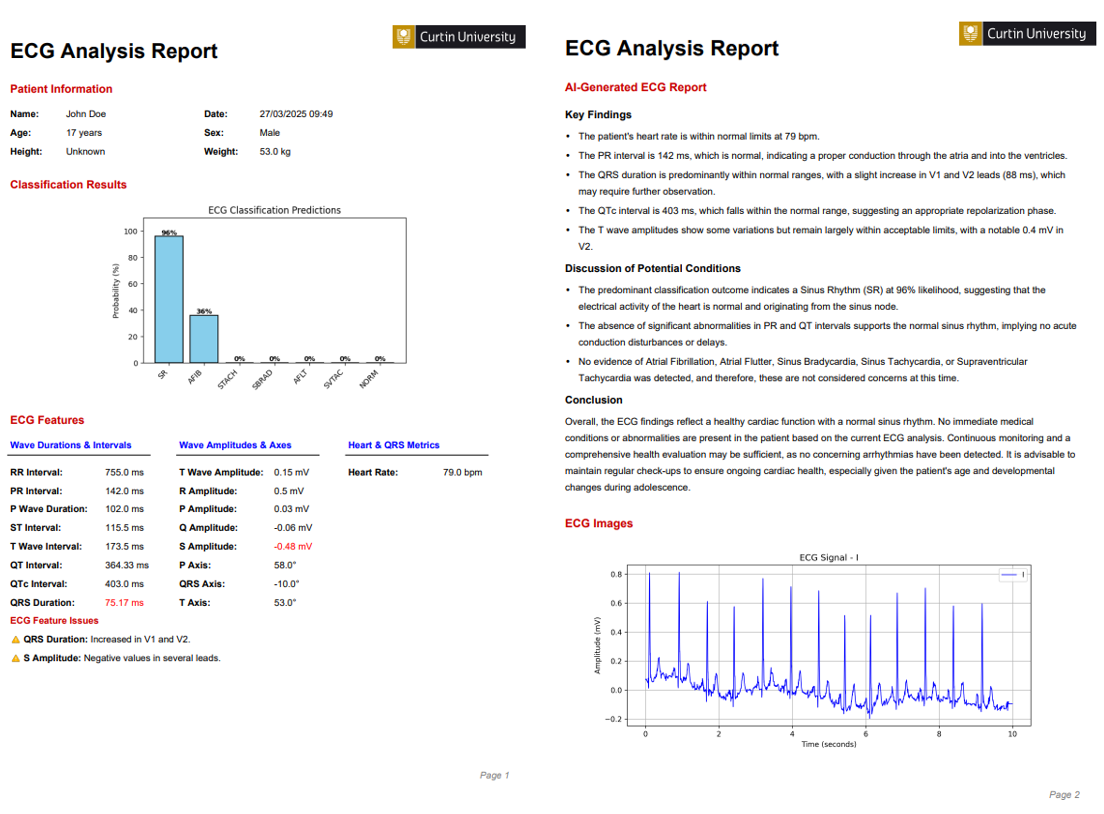
Task: Click the QRS Axis value -10.0°
Action: [x=287, y=584]
